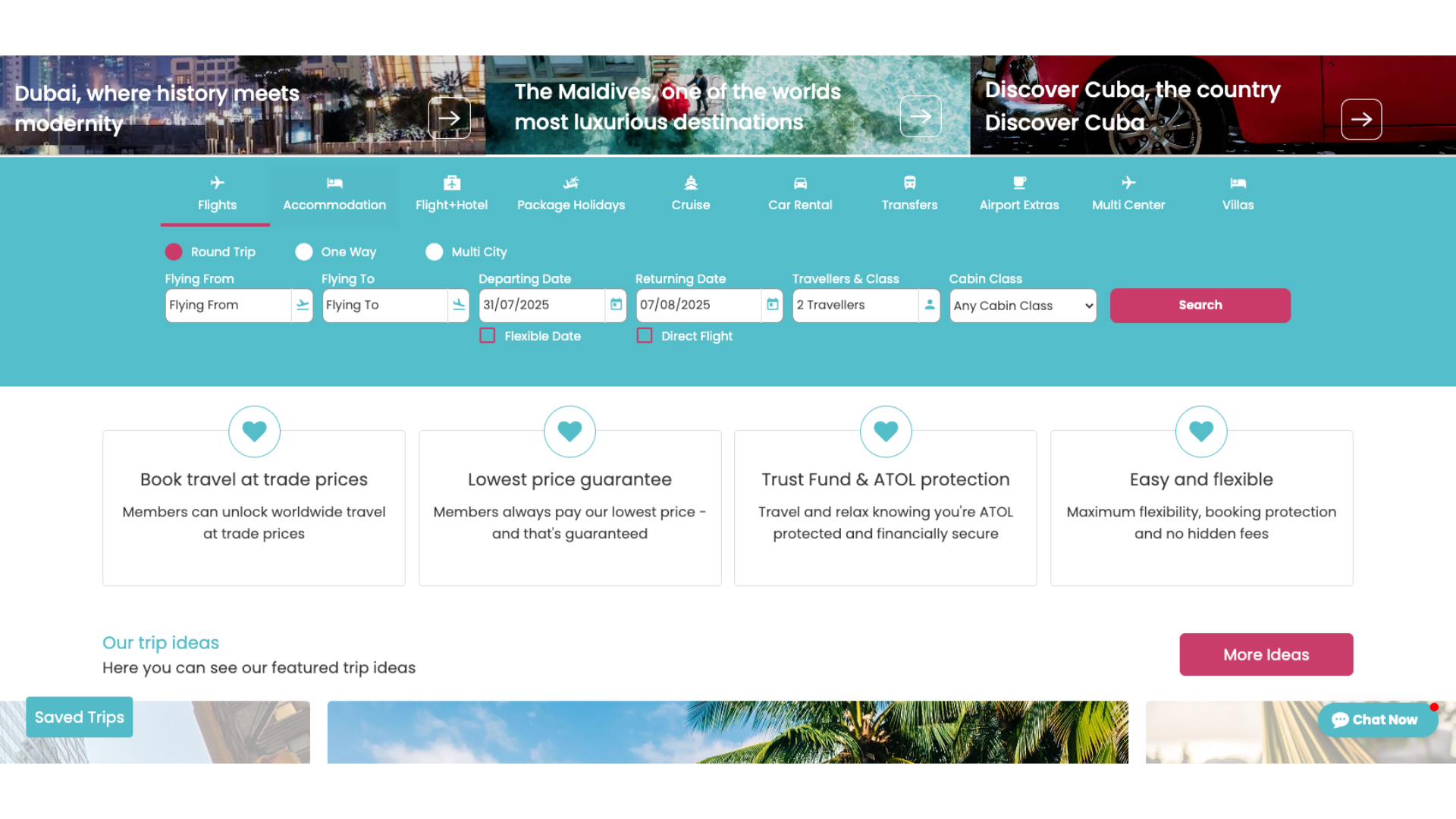Open the Chat Now widget

pos(1376,720)
